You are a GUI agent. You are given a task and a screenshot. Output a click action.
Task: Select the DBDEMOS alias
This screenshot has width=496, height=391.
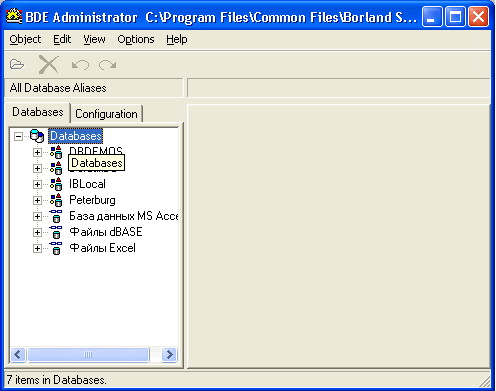(96, 150)
